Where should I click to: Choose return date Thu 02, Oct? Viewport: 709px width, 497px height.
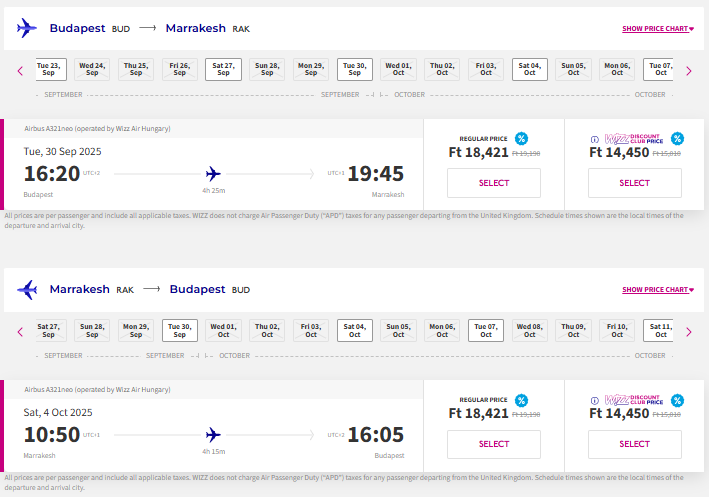click(267, 331)
